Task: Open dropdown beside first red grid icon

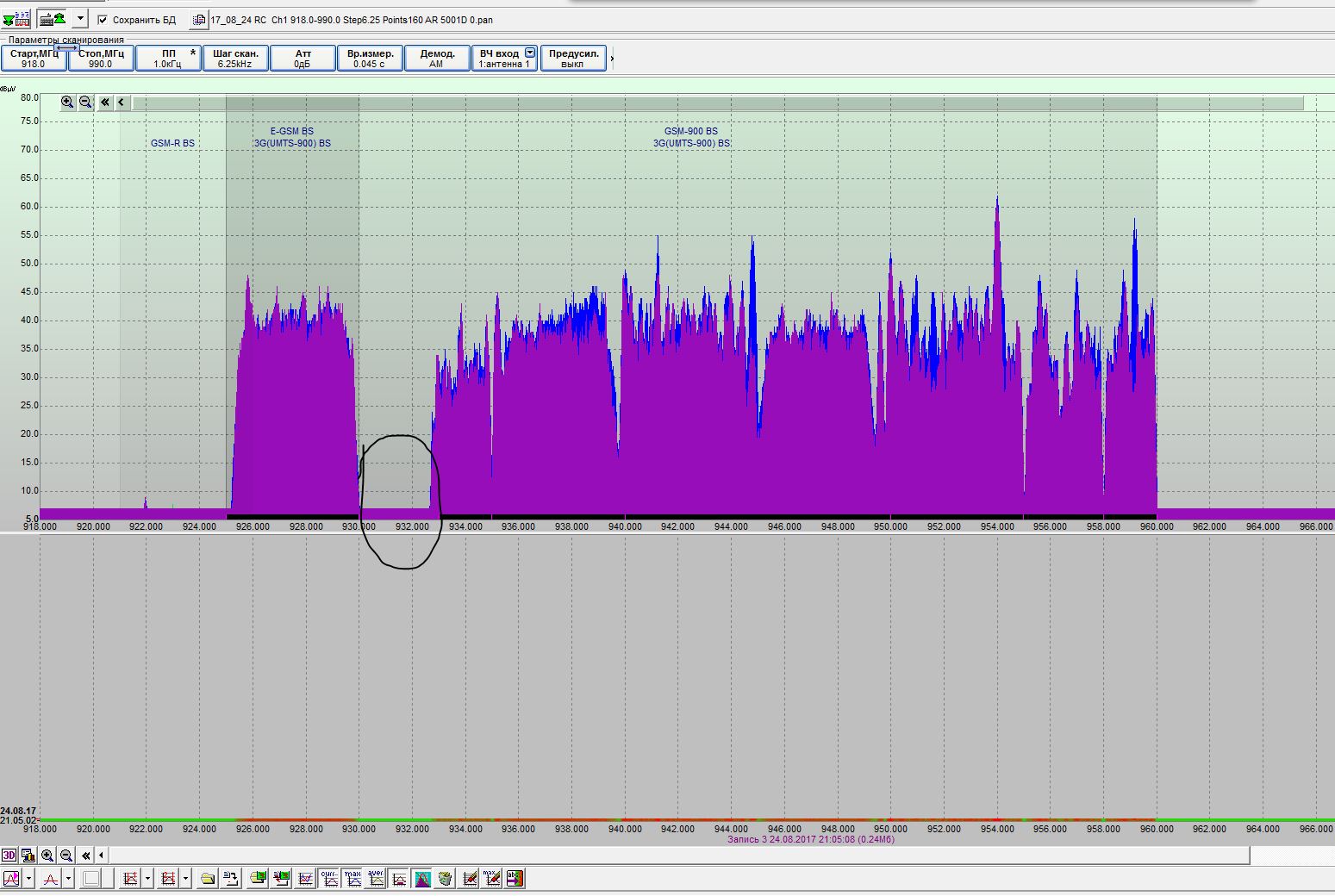Action: [148, 879]
